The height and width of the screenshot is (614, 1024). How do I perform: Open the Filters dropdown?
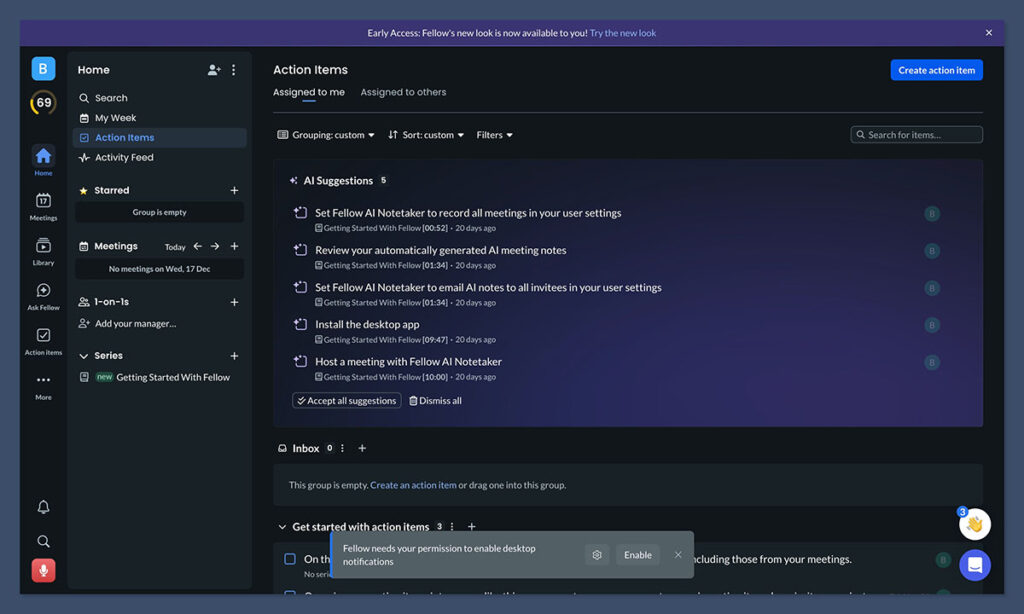tap(494, 135)
